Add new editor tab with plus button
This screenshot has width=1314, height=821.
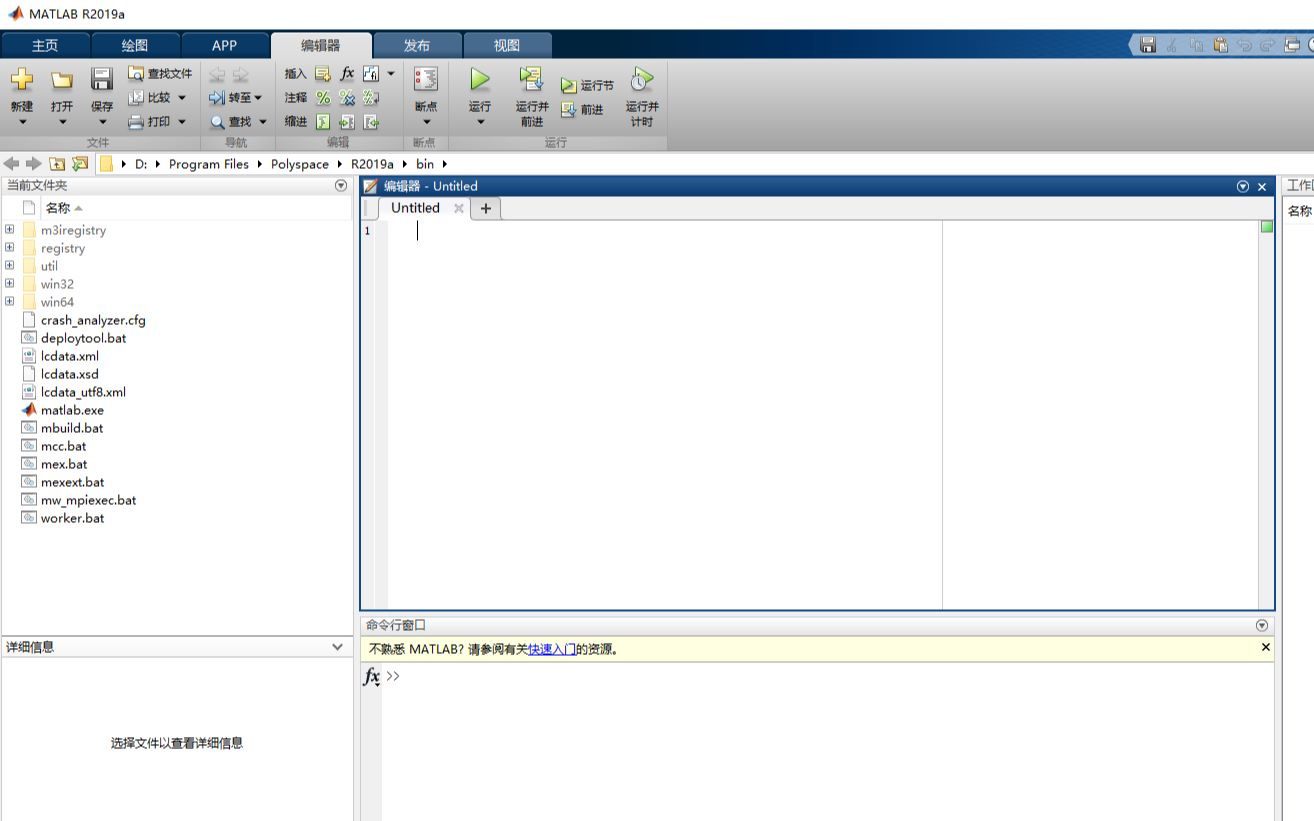(486, 208)
